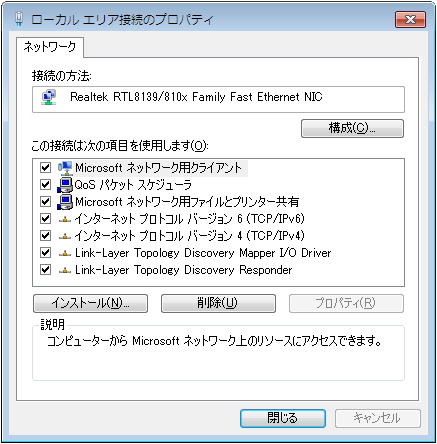Click the QoS Packet Scheduler icon
Image resolution: width=437 pixels, height=444 pixels.
coord(65,185)
